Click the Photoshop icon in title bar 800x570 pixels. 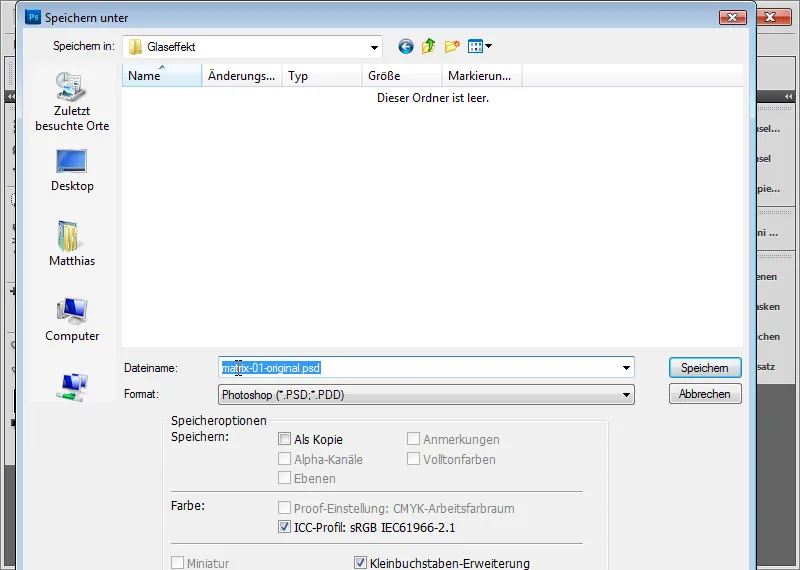[33, 17]
